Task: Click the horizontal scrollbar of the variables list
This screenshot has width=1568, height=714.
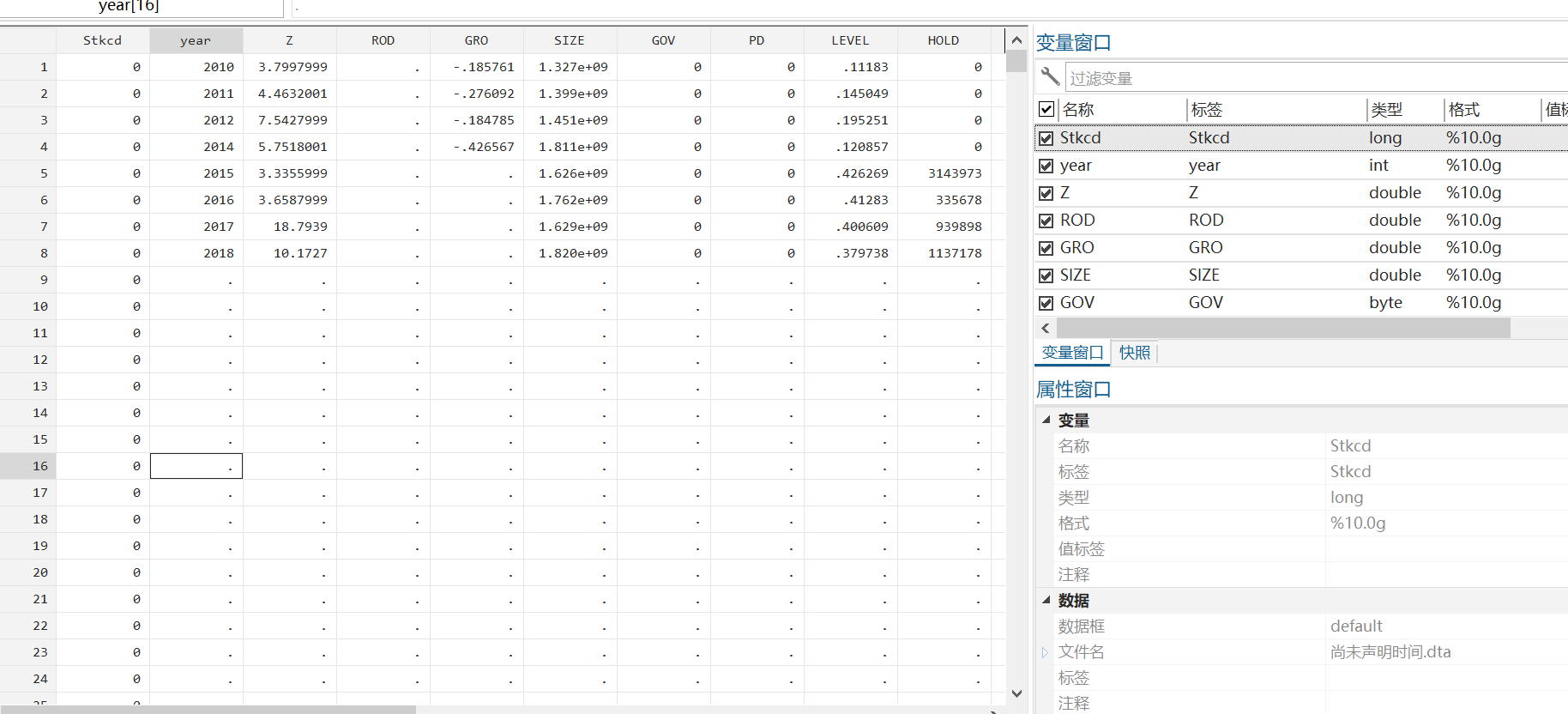Action: [1283, 328]
